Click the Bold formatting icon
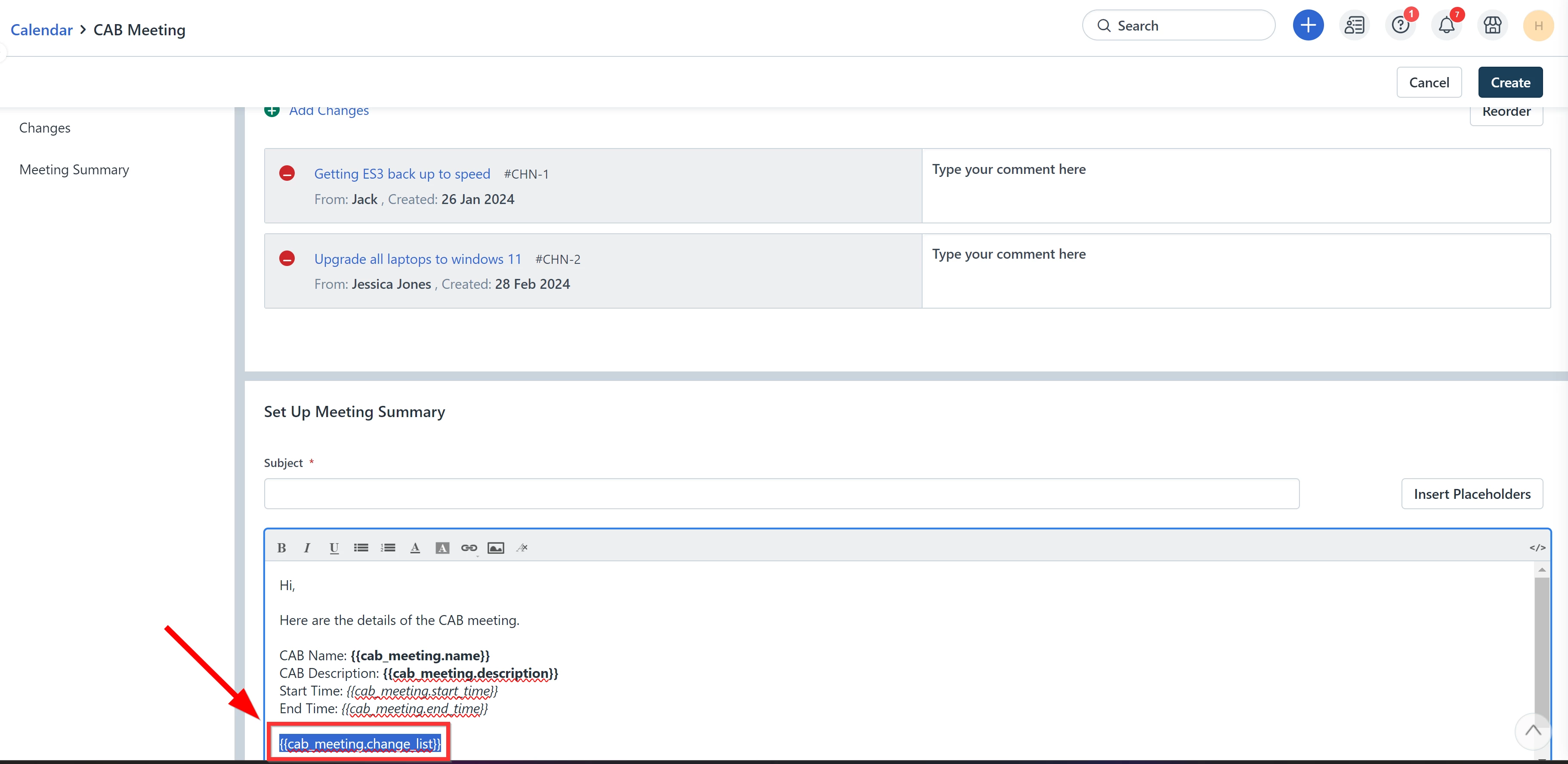Viewport: 1568px width, 764px height. pyautogui.click(x=281, y=548)
